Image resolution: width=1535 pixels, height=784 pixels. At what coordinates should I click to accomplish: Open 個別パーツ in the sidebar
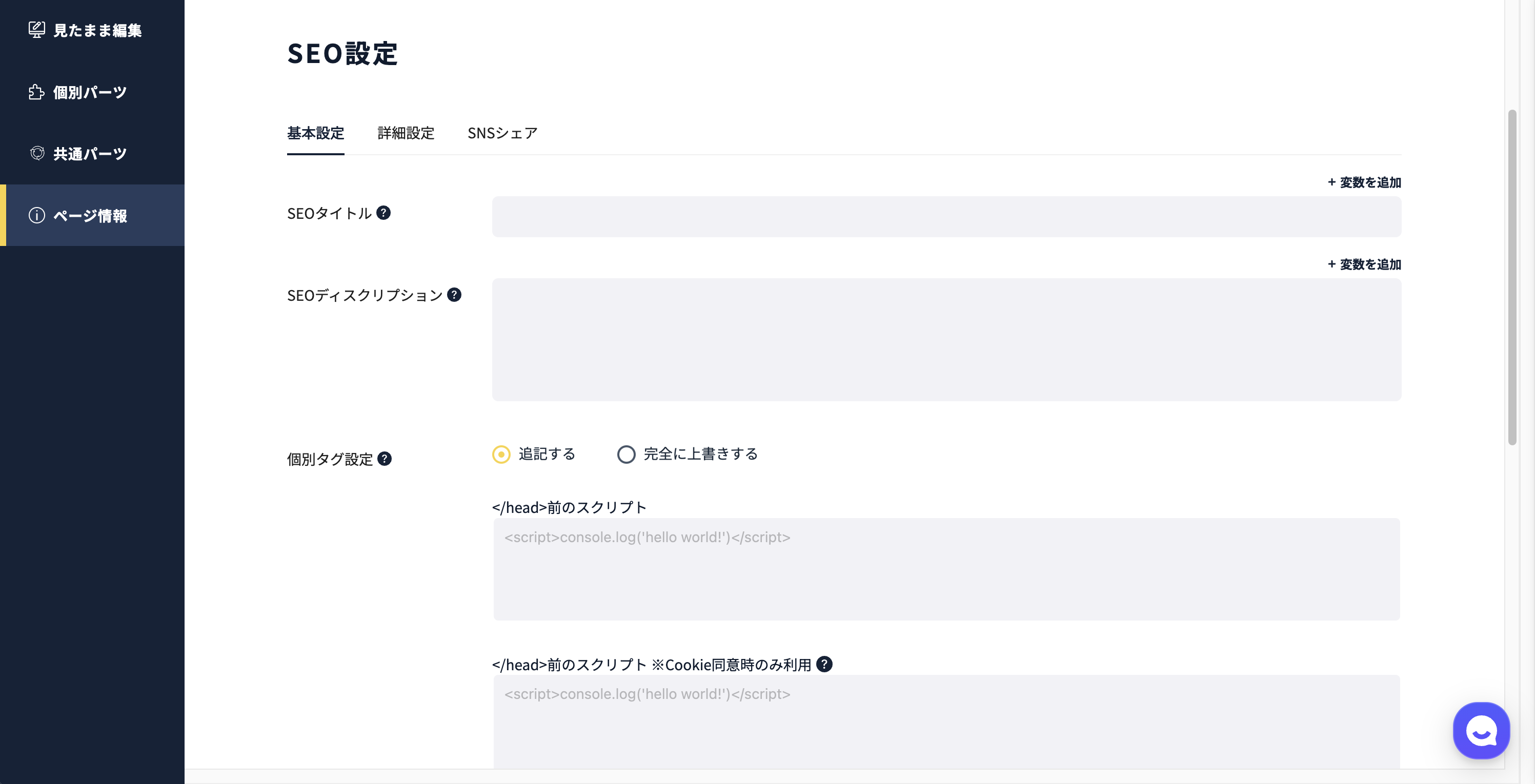pos(92,92)
